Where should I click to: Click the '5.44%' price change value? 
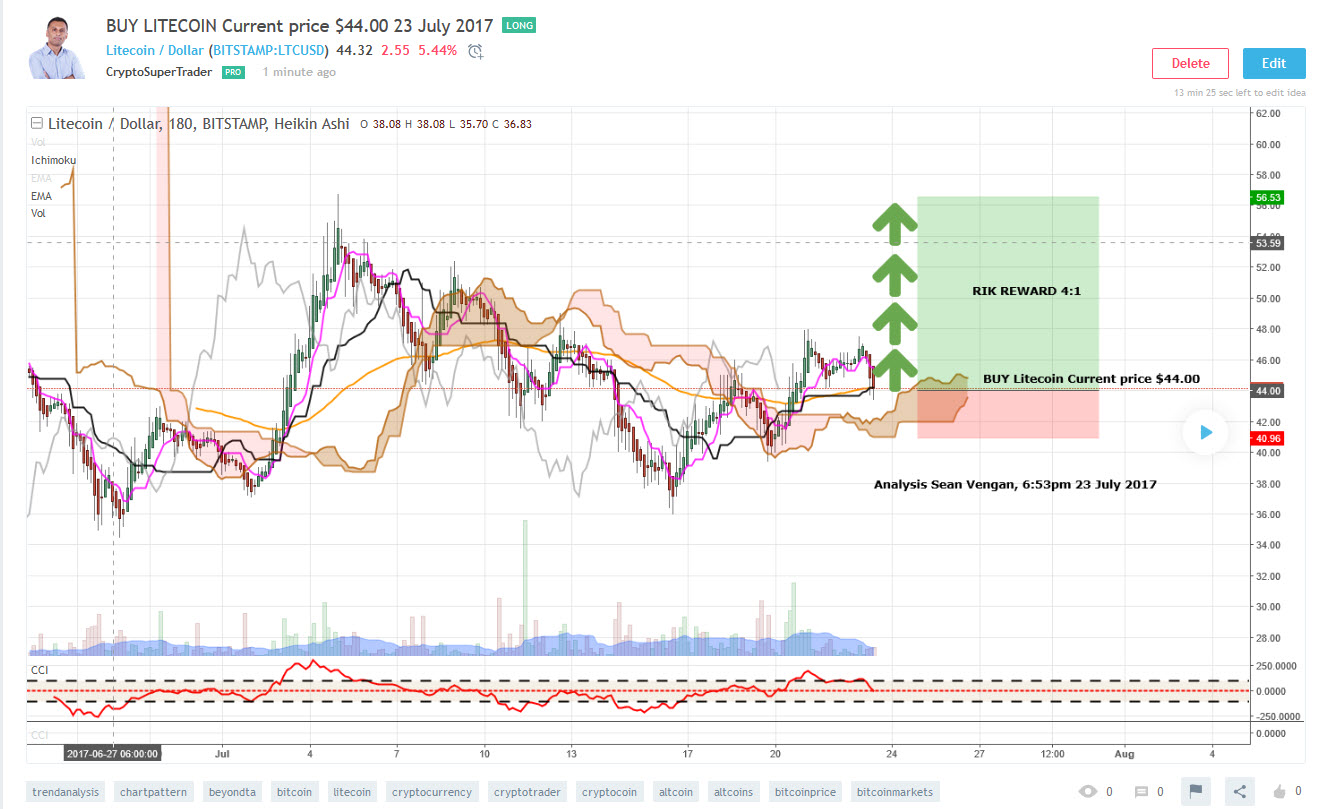(439, 50)
